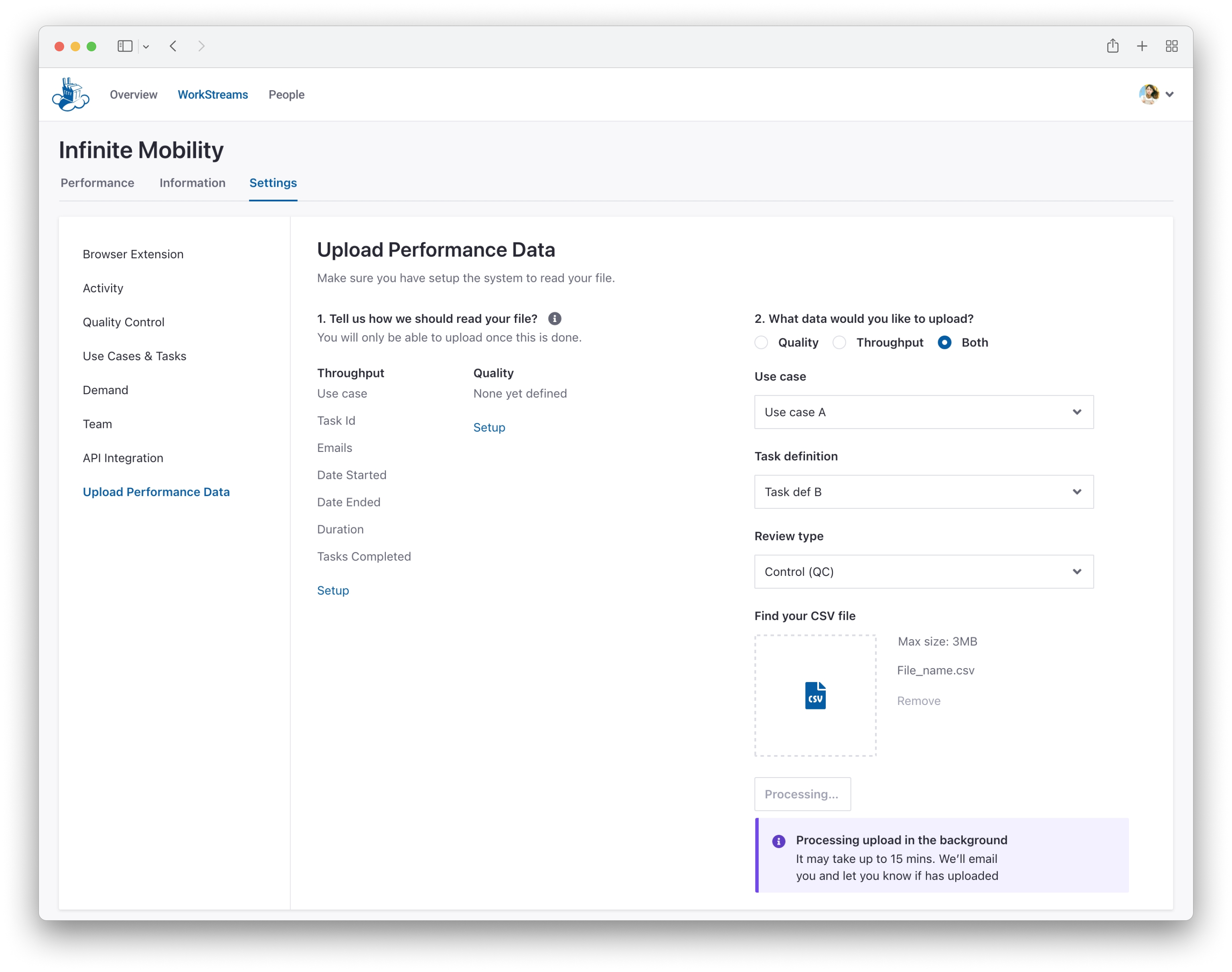Open API Integration settings
1232x972 pixels.
(x=123, y=458)
